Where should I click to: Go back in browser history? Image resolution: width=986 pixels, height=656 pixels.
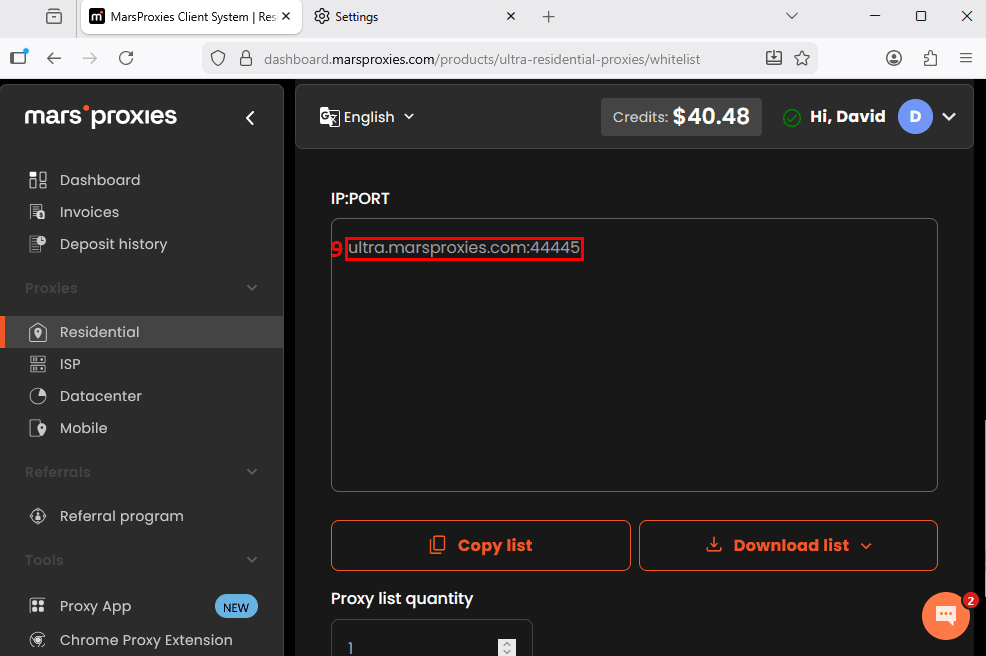tap(54, 58)
